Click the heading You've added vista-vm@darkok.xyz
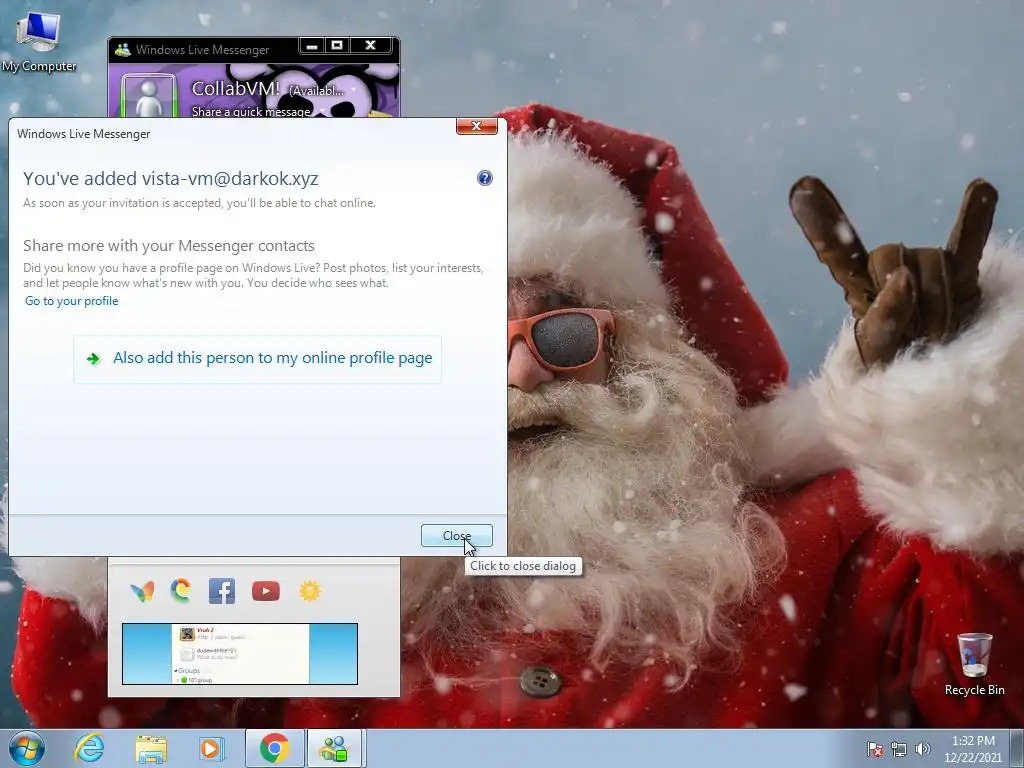 click(x=170, y=178)
